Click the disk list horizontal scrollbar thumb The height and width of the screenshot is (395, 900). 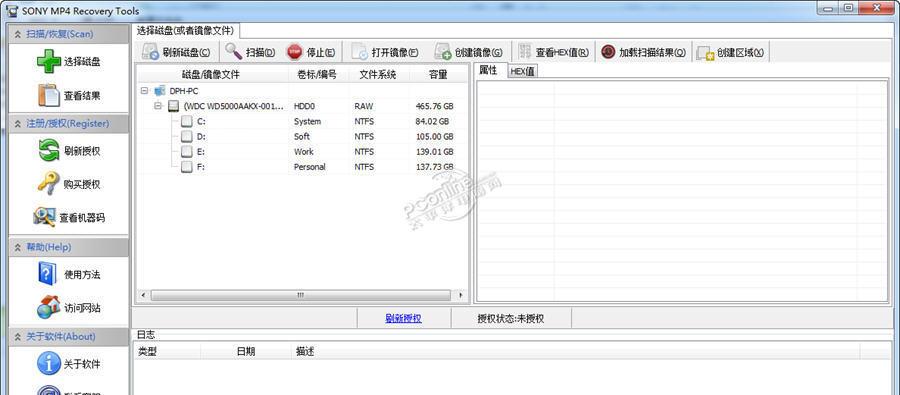tap(300, 295)
